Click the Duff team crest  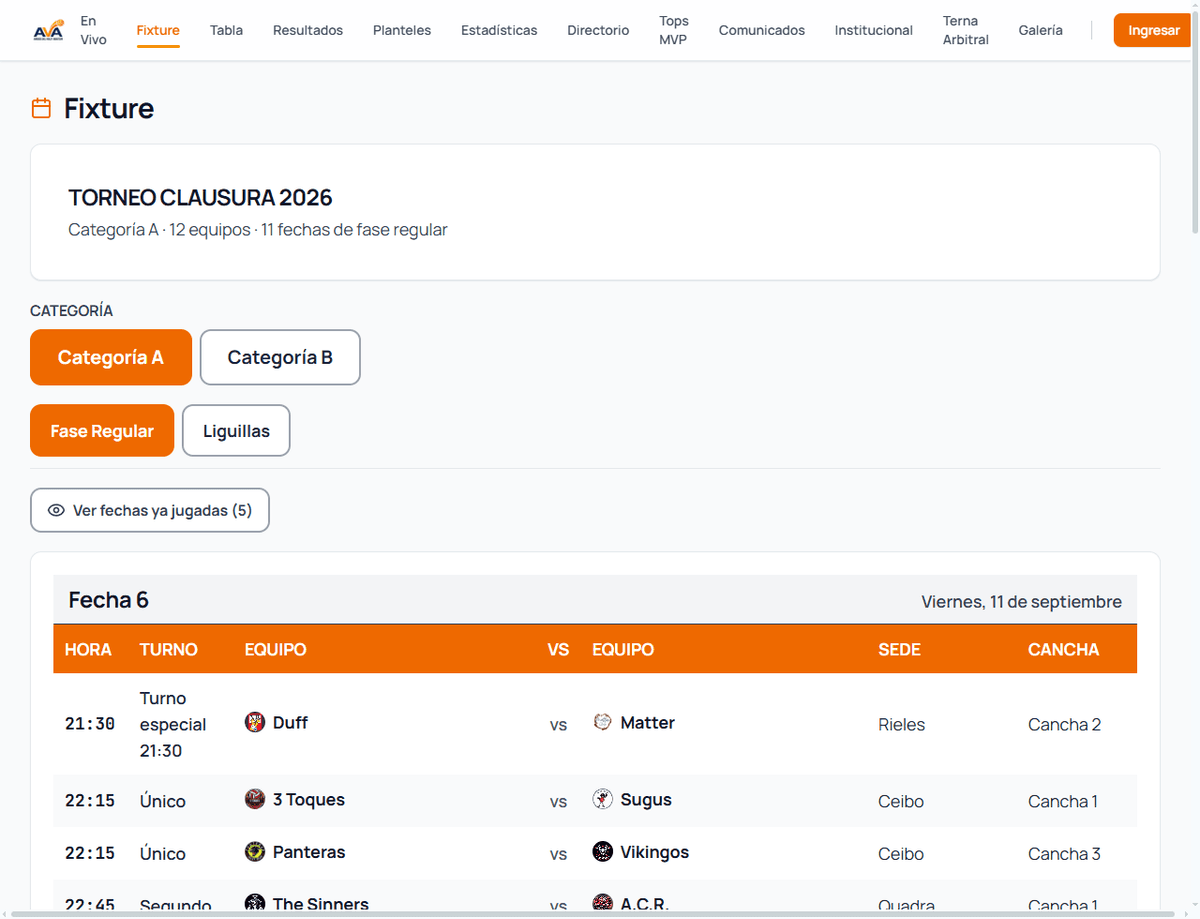[255, 722]
